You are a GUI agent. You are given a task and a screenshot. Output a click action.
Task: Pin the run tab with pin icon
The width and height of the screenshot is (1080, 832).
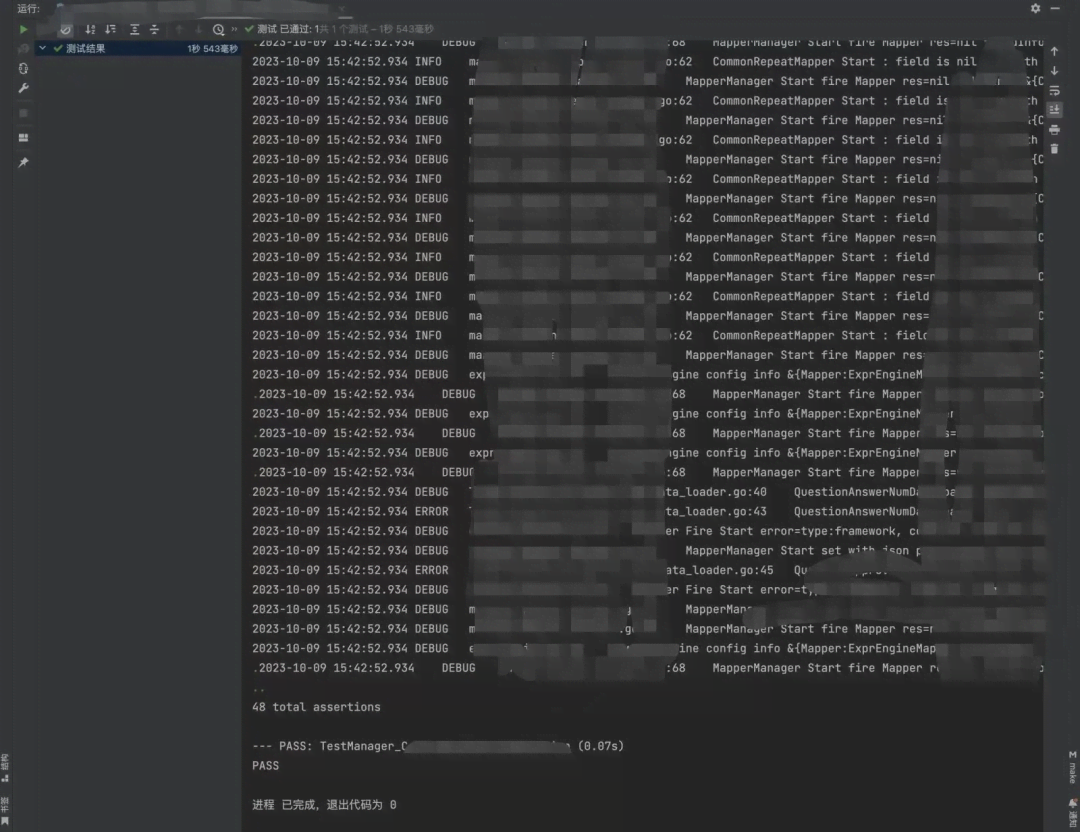[23, 162]
